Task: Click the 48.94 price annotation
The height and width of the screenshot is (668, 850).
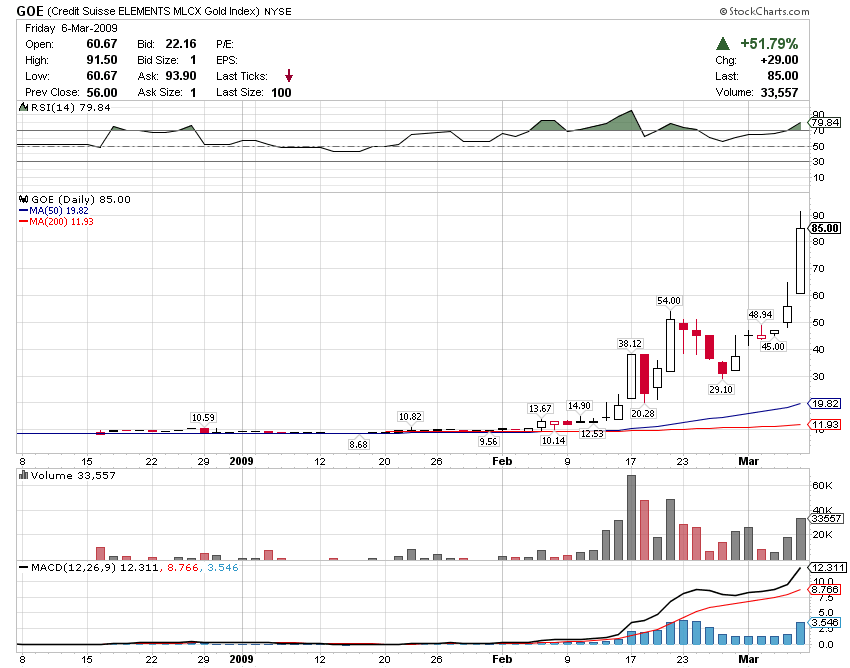Action: [x=760, y=314]
